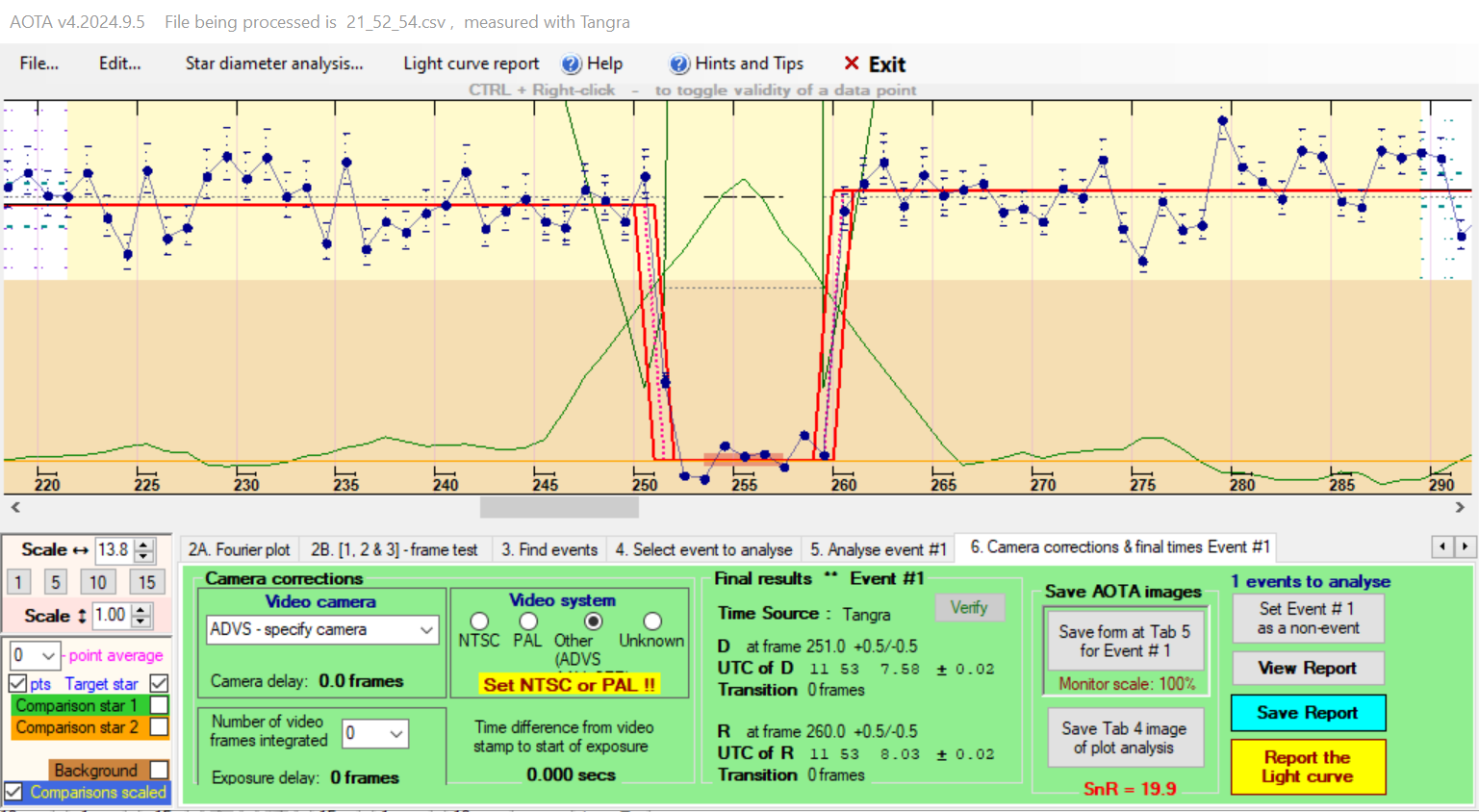Open the point average dropdown
Screen dimensions: 1479x812
[x=47, y=656]
